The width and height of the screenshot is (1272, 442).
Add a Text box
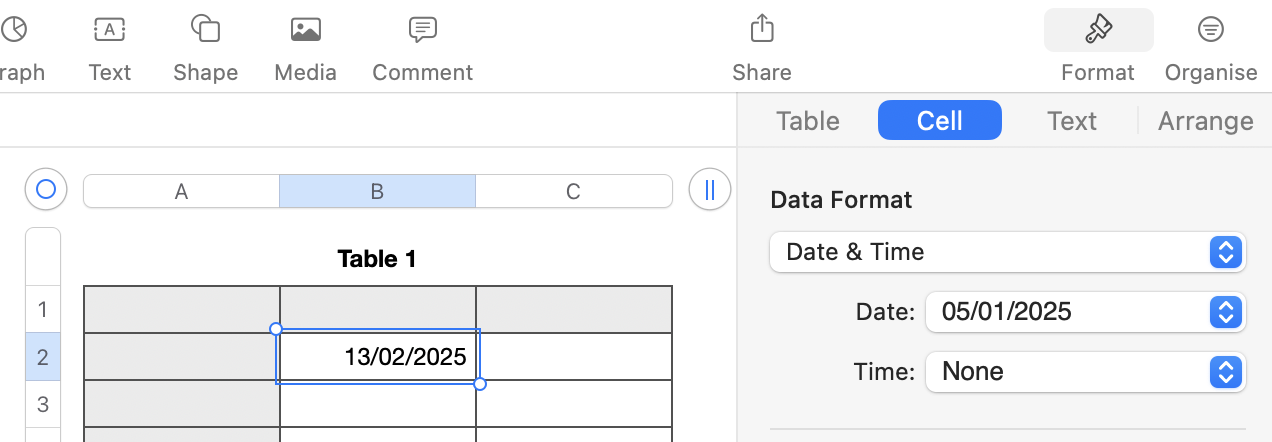pyautogui.click(x=109, y=45)
